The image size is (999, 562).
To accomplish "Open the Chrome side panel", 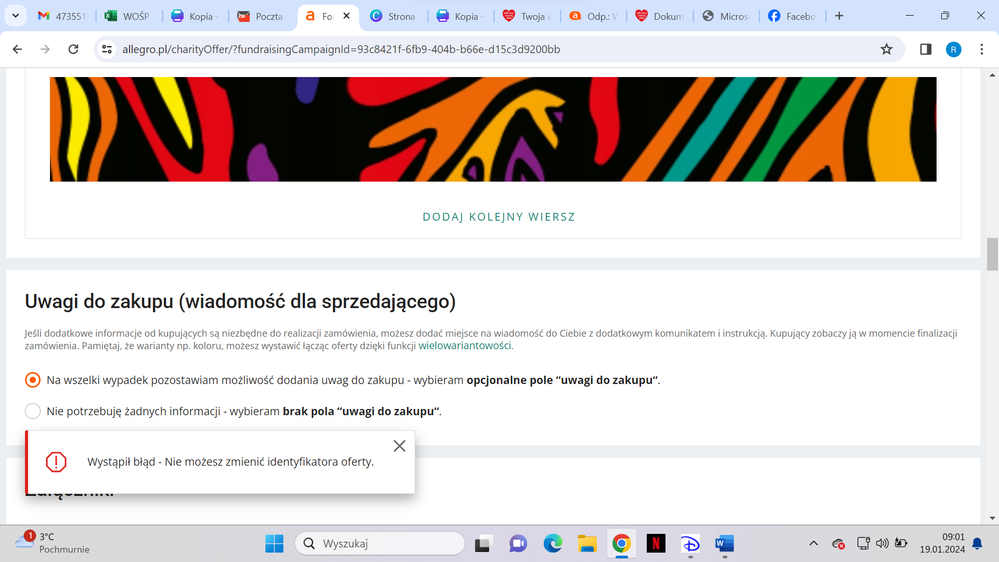I will (x=926, y=49).
